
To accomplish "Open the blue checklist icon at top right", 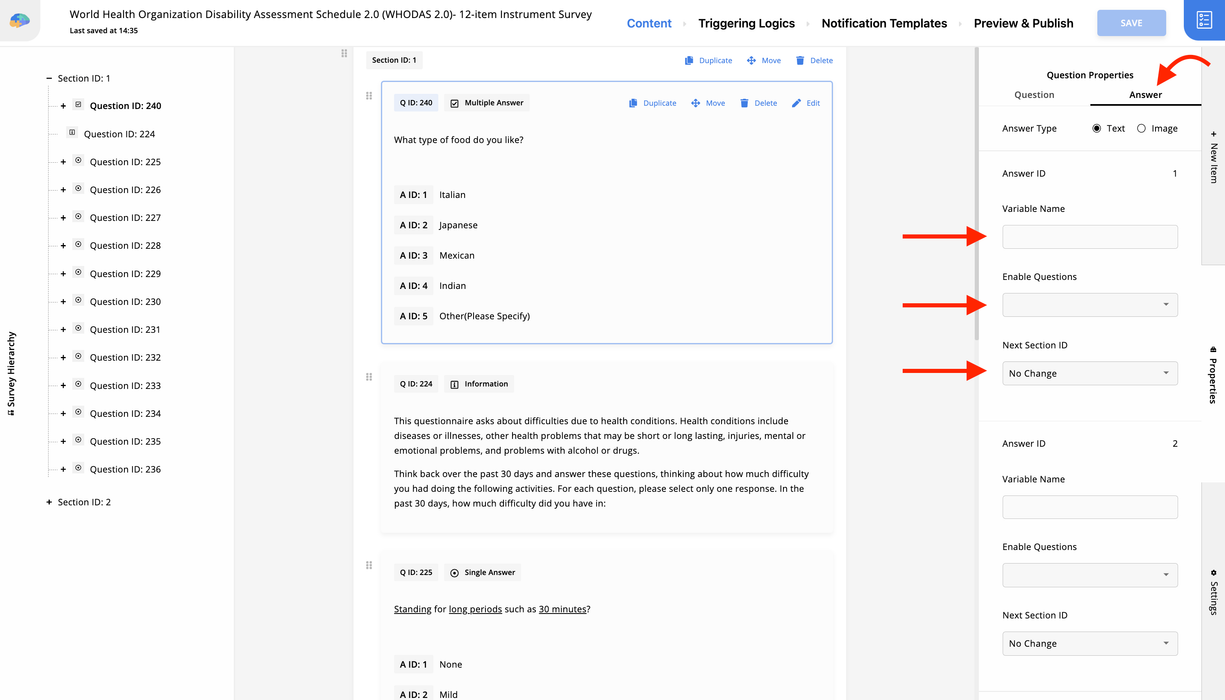I will [1204, 21].
